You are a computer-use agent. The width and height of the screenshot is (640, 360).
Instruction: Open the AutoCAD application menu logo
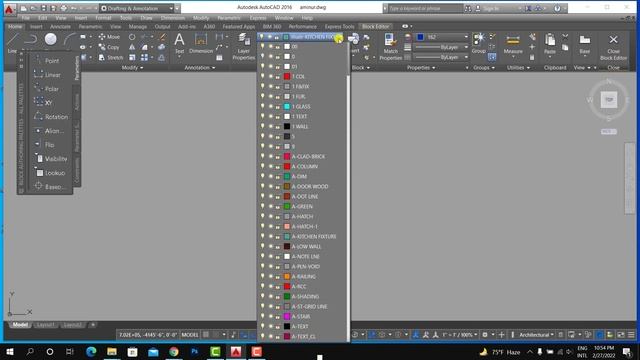coord(9,9)
